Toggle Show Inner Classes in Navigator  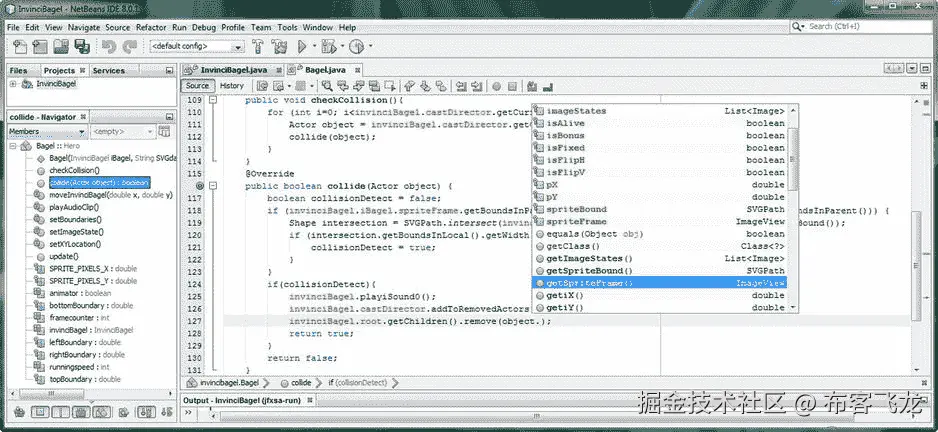pos(102,412)
